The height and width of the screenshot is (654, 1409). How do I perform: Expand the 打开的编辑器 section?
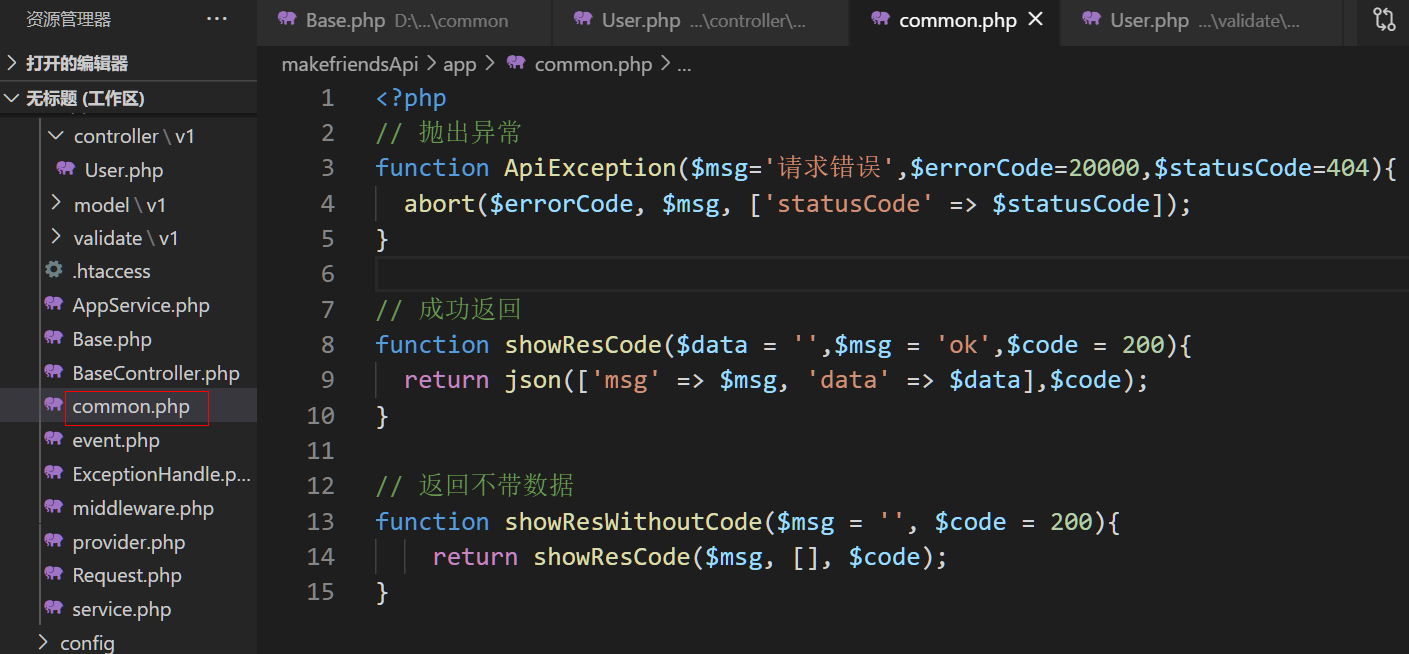(12, 63)
